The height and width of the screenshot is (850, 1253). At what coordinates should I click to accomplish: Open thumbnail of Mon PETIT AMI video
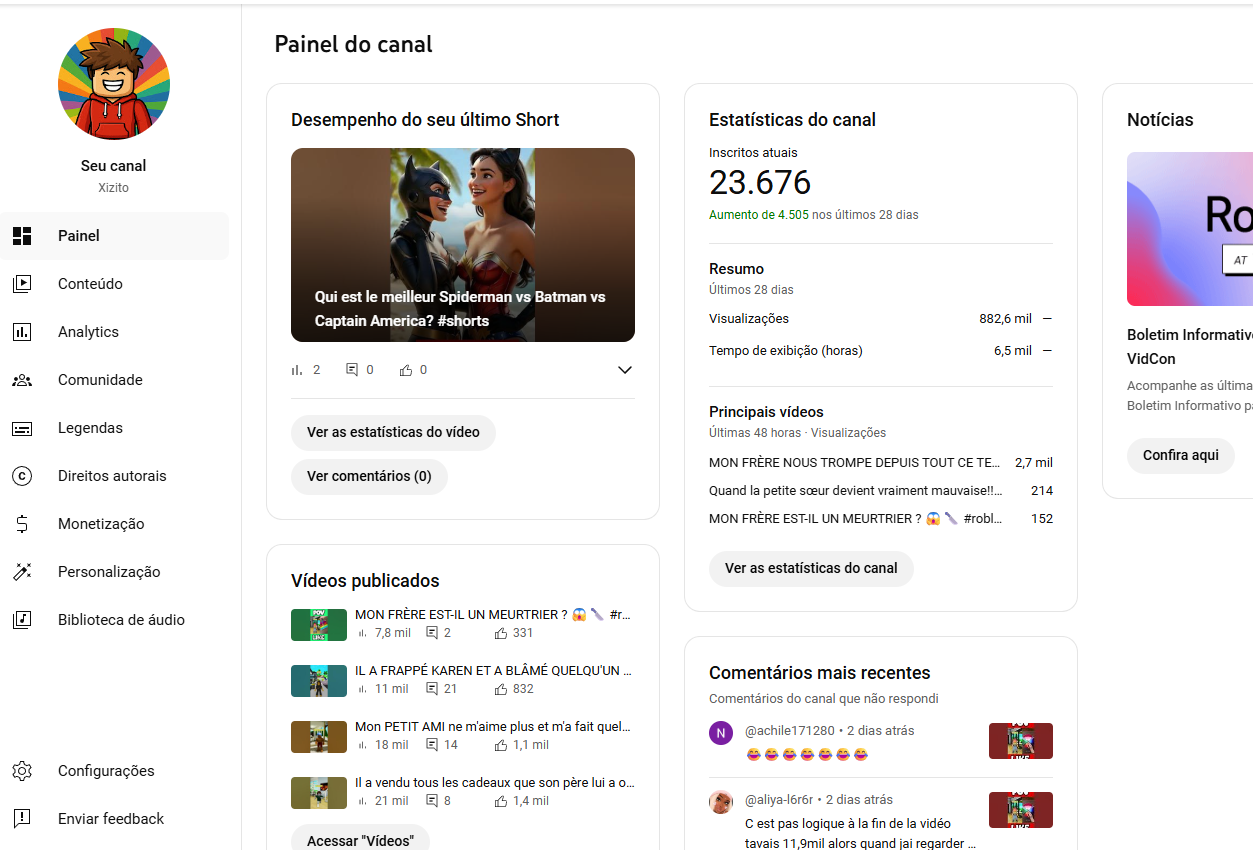click(x=319, y=737)
